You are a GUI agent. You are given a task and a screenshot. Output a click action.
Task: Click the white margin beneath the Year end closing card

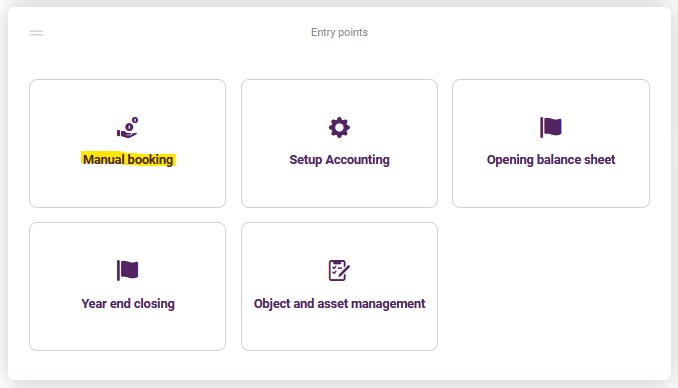(128, 365)
